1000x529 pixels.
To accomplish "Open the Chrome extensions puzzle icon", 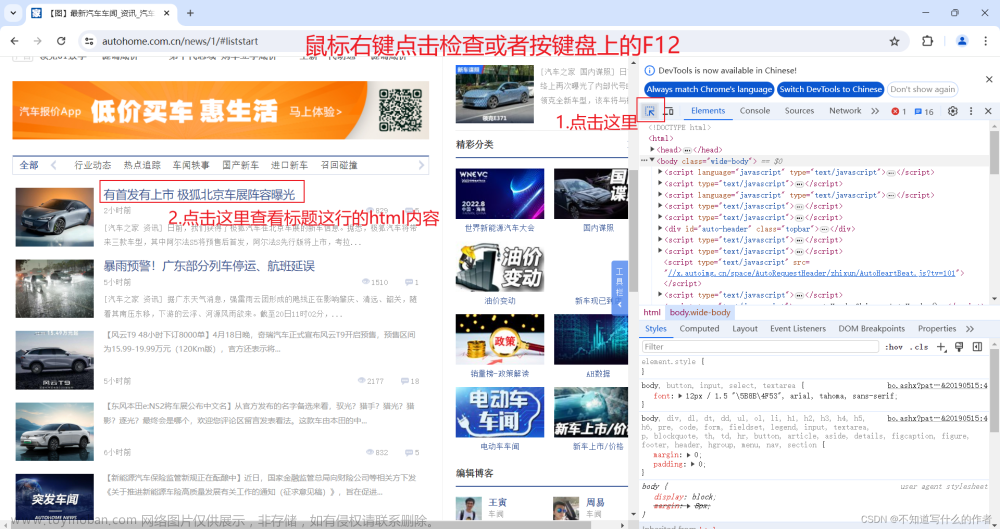I will point(927,41).
